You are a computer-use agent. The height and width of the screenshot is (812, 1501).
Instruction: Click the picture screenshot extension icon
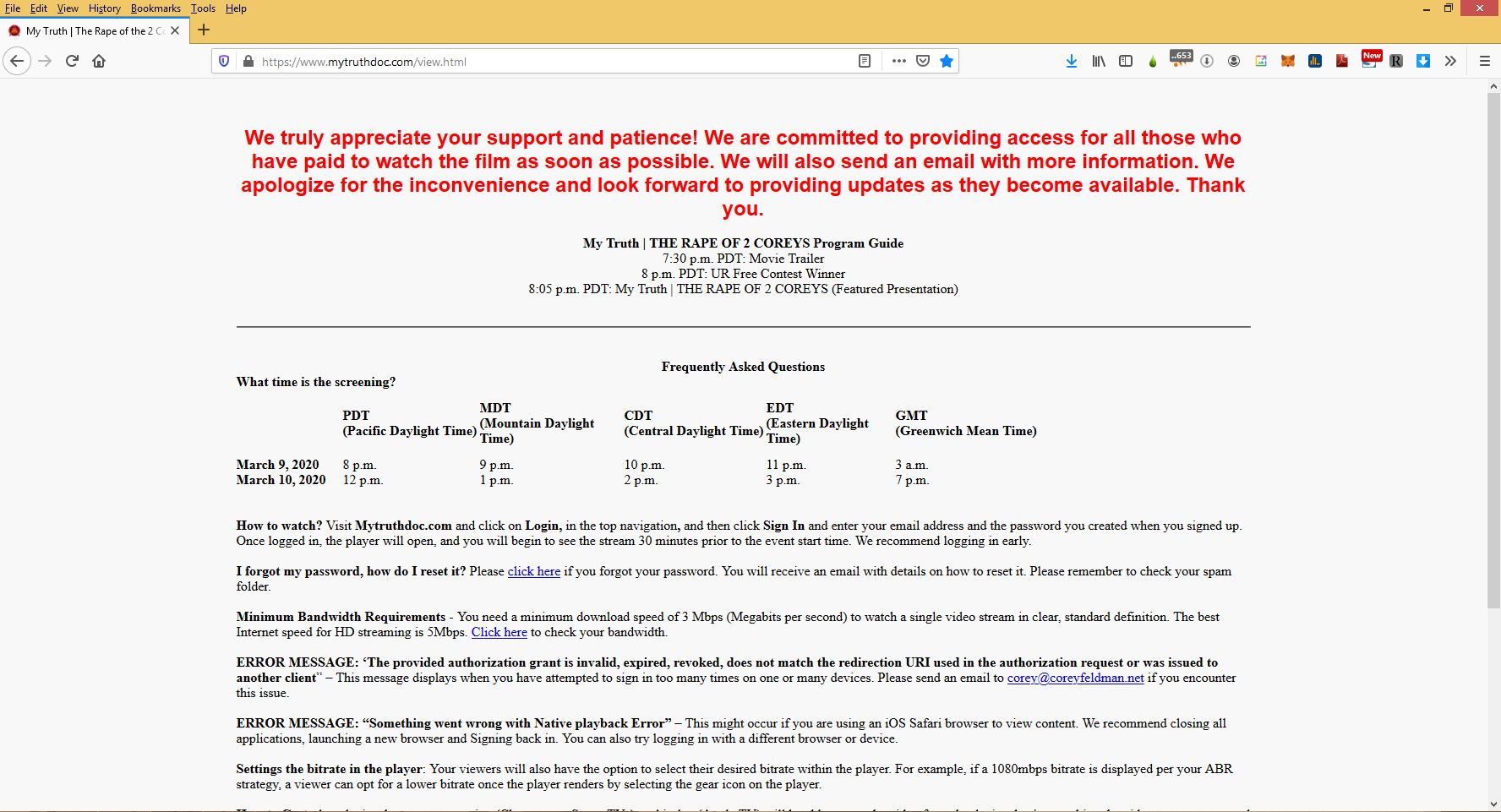coord(1261,61)
